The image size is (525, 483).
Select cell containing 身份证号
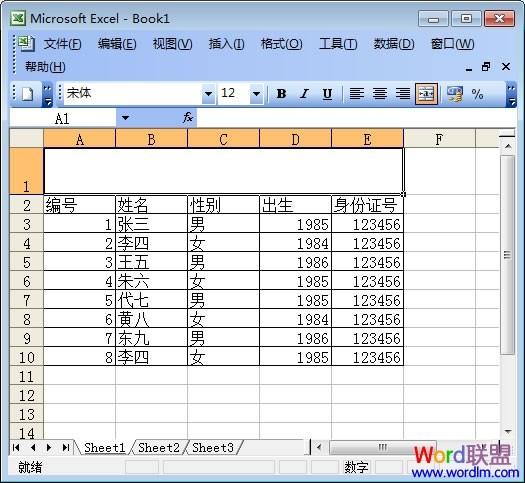coord(368,205)
